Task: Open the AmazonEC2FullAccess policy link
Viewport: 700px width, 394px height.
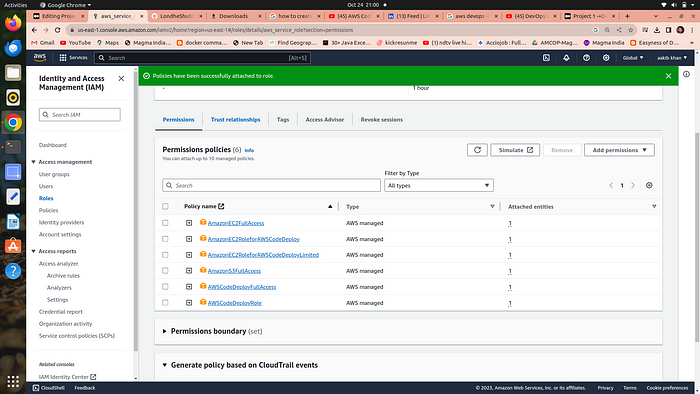Action: click(x=236, y=223)
